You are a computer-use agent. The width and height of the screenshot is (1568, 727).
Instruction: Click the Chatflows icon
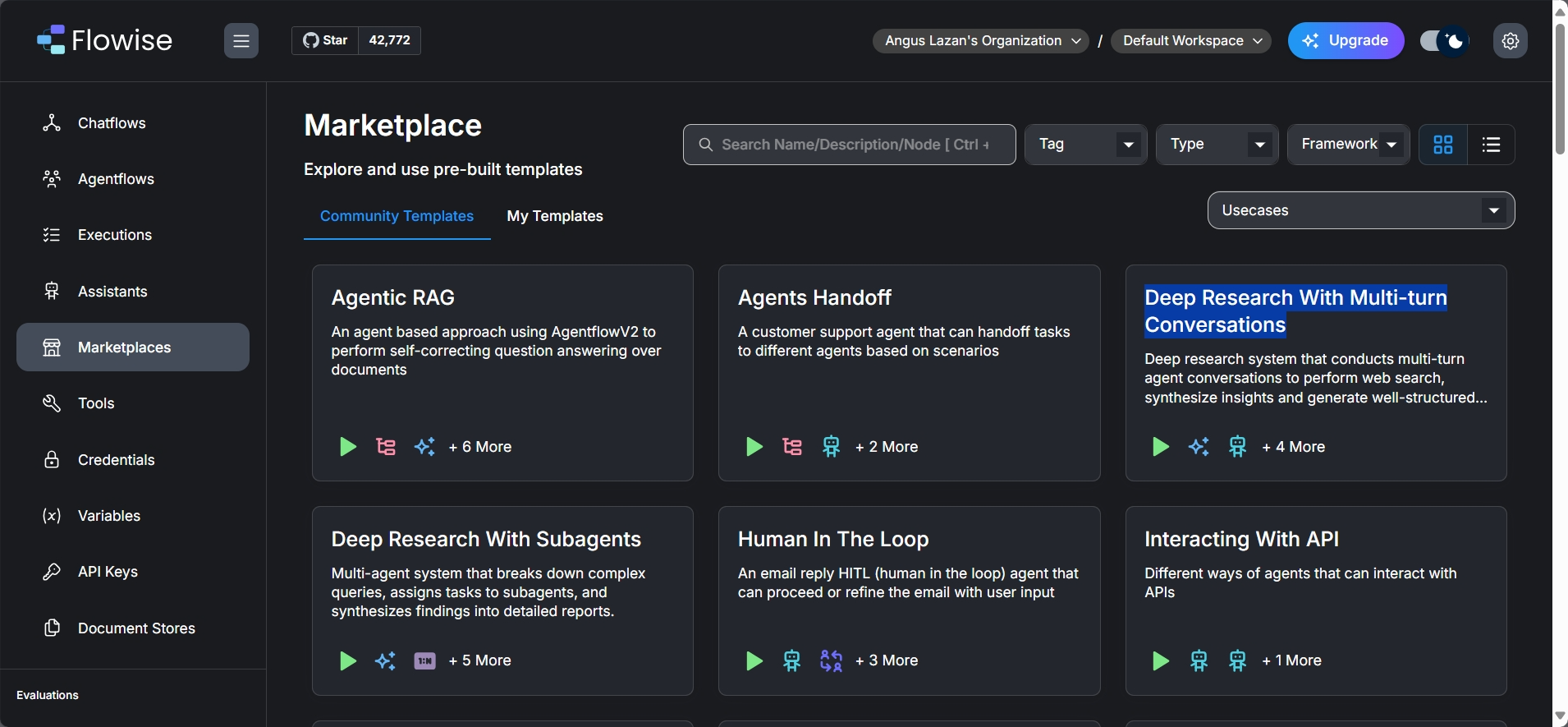[x=52, y=123]
